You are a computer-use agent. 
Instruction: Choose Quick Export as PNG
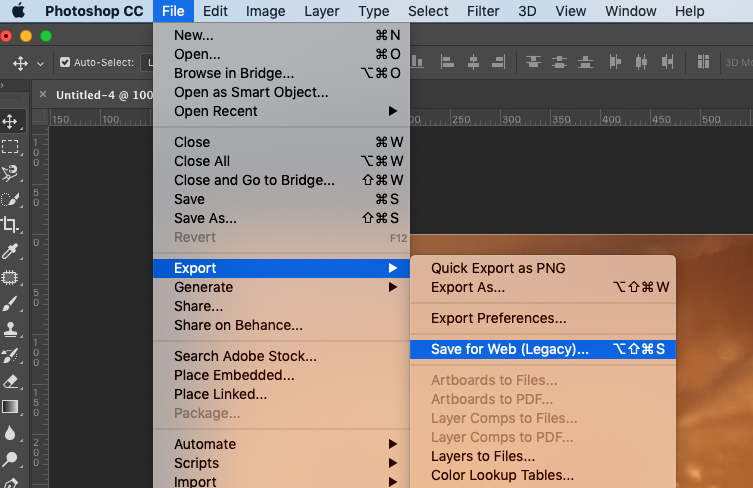[x=543, y=268]
